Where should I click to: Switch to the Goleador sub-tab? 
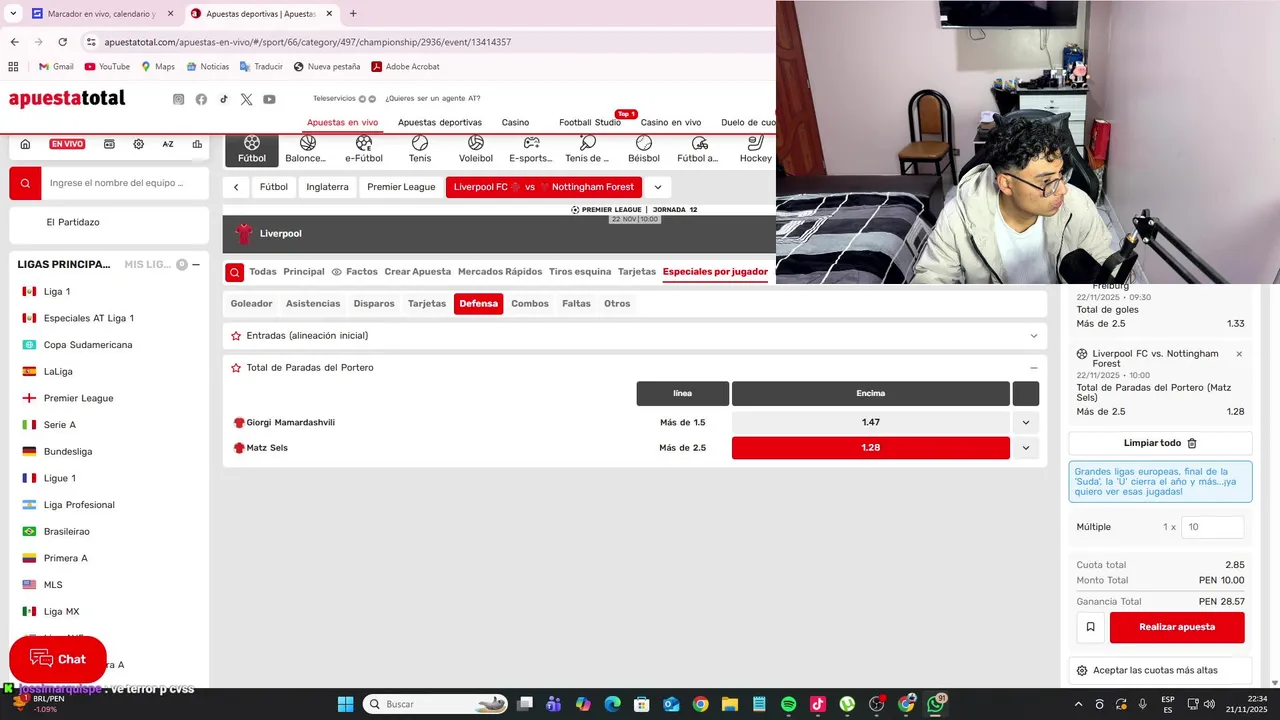251,304
